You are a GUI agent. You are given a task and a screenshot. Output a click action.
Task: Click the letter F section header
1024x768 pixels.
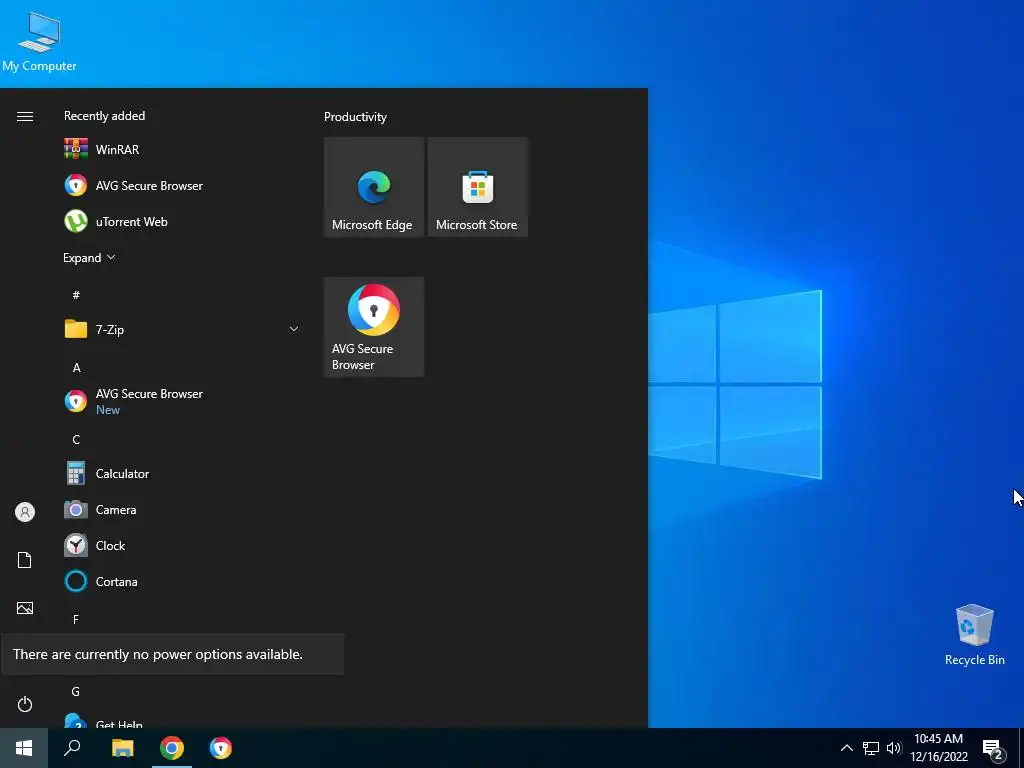(76, 619)
